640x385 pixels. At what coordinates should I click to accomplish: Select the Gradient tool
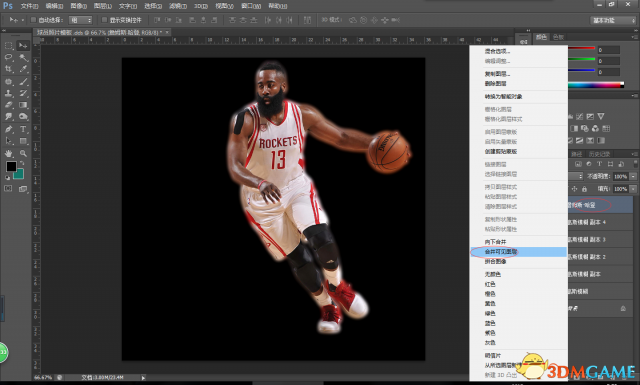[x=23, y=105]
